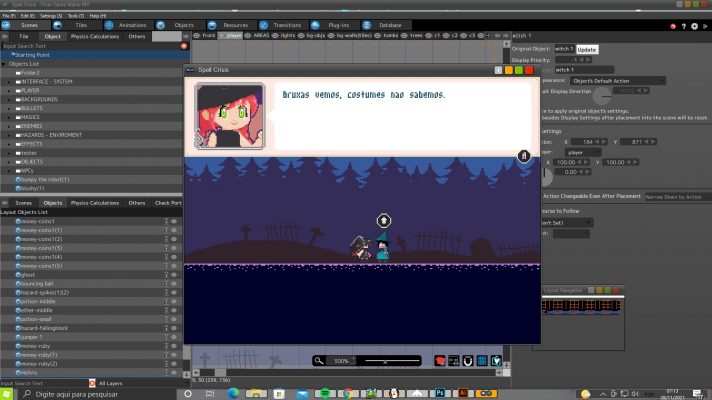Switch to the Tile tab

[24, 36]
